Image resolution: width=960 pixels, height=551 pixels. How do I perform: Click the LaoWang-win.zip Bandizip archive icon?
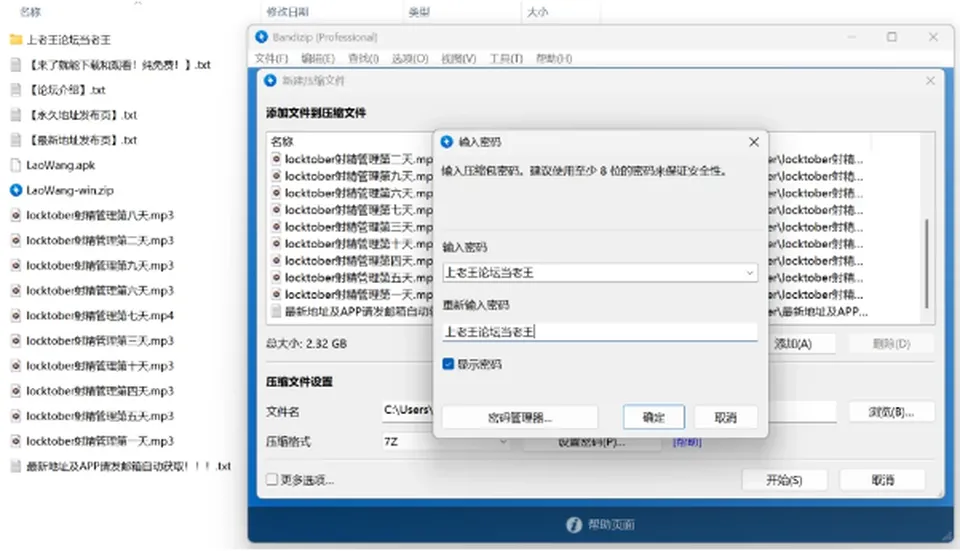[16, 190]
